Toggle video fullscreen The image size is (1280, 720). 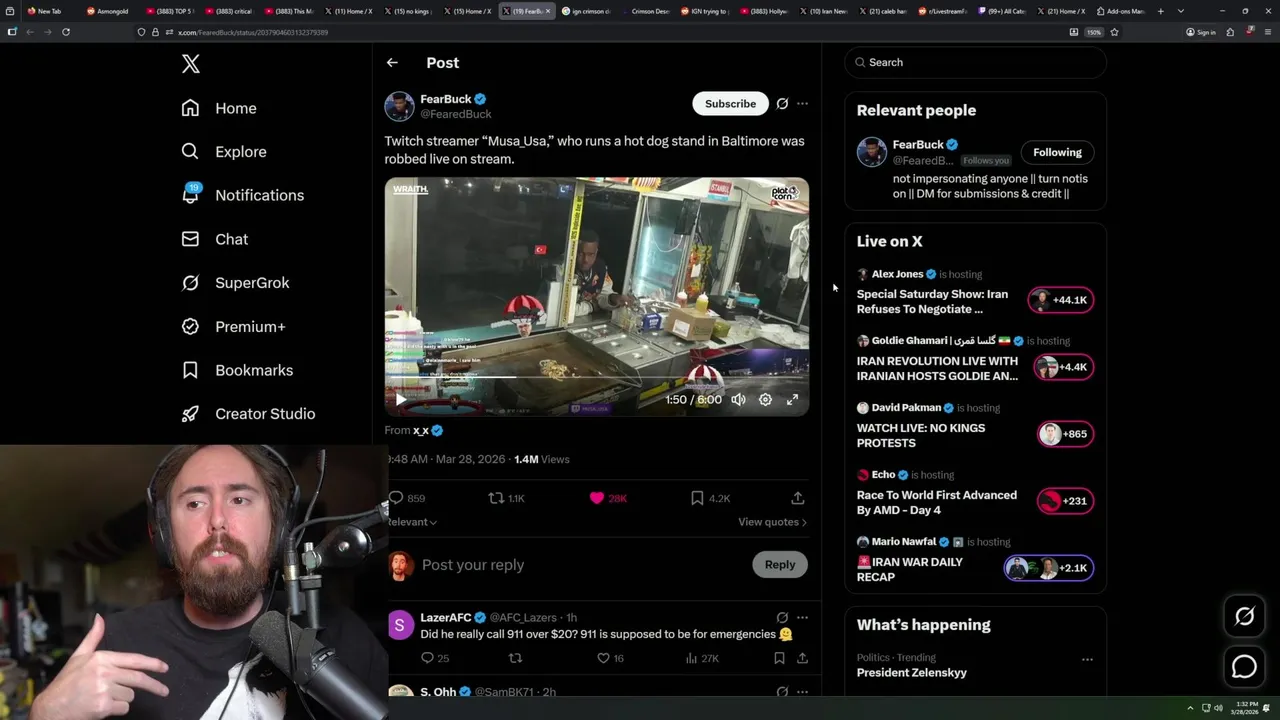click(x=792, y=400)
